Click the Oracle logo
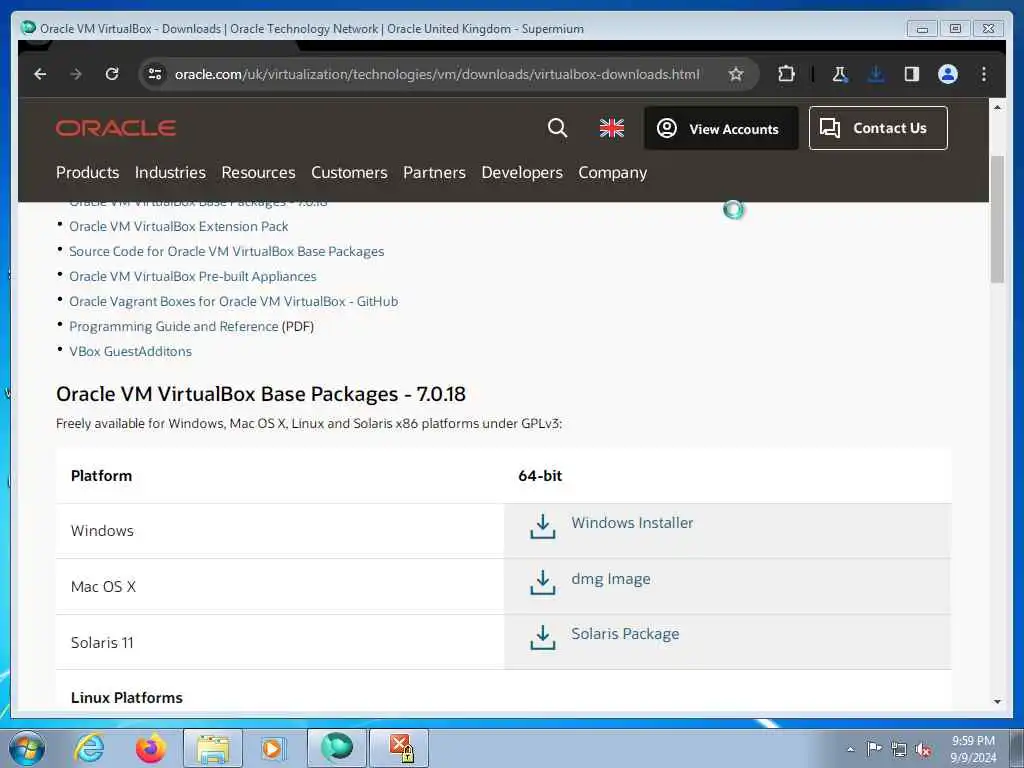Screen dimensions: 1024x768 click(x=116, y=128)
